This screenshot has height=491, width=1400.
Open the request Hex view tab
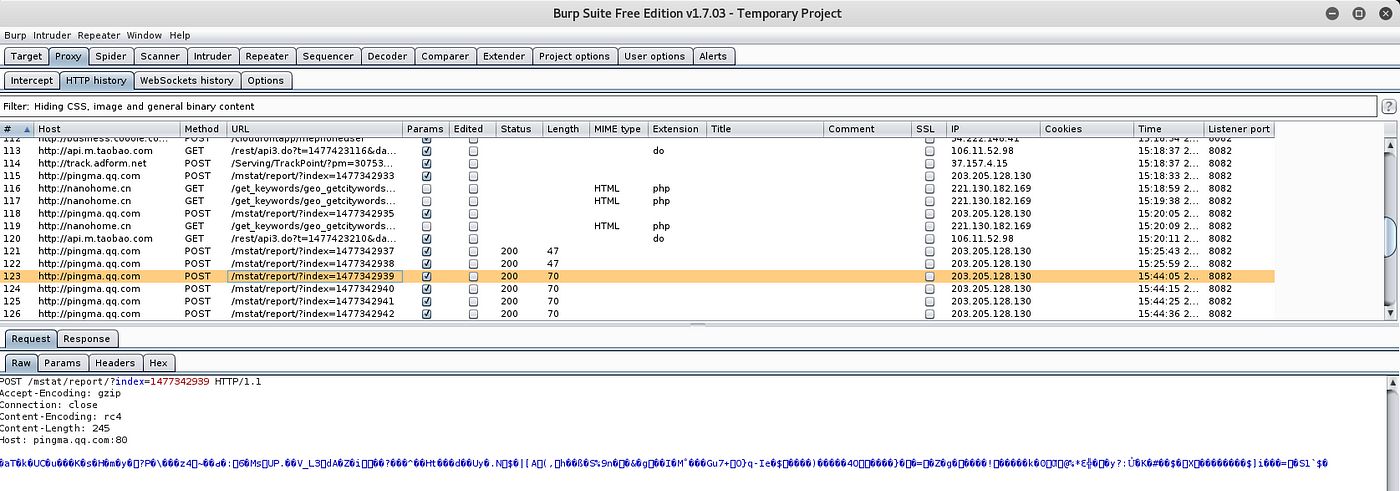coord(159,363)
